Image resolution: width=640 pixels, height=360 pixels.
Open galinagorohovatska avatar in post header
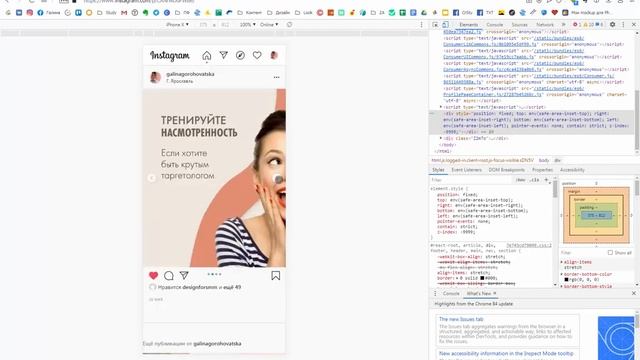[155, 77]
